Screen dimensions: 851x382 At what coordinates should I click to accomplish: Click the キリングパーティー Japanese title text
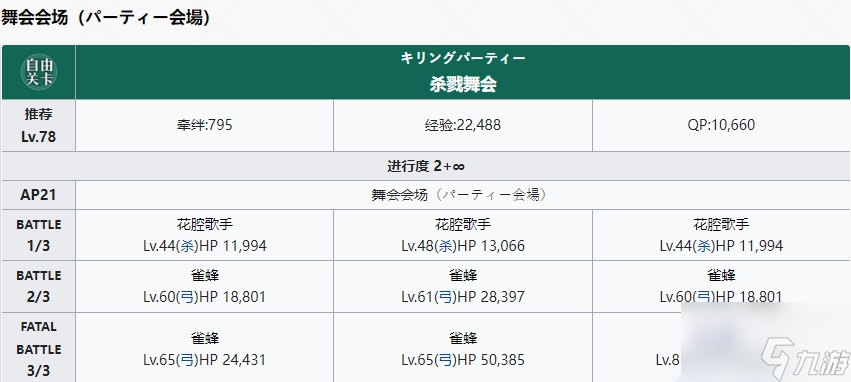(x=463, y=58)
